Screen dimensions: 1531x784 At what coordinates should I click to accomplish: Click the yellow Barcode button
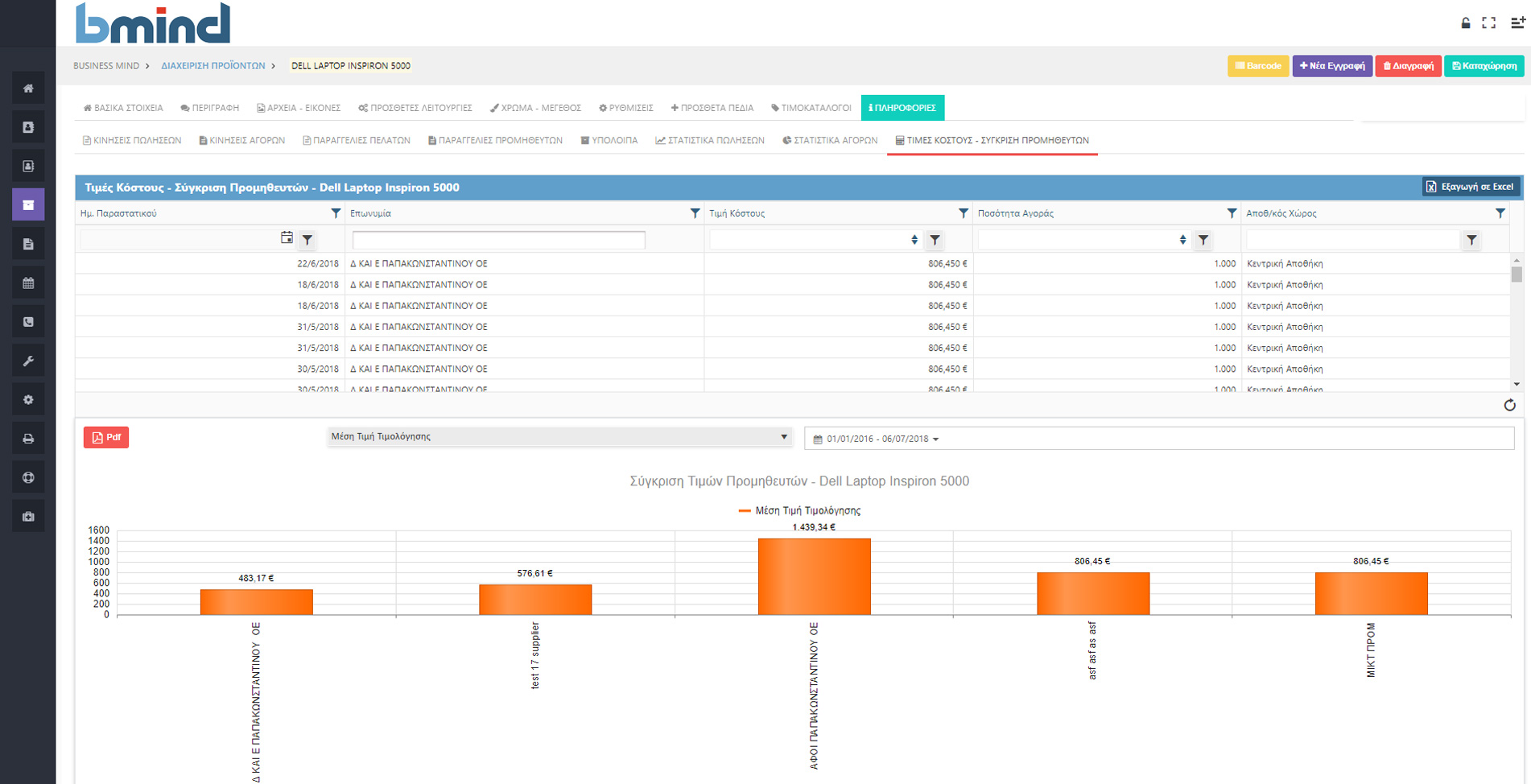[x=1258, y=66]
